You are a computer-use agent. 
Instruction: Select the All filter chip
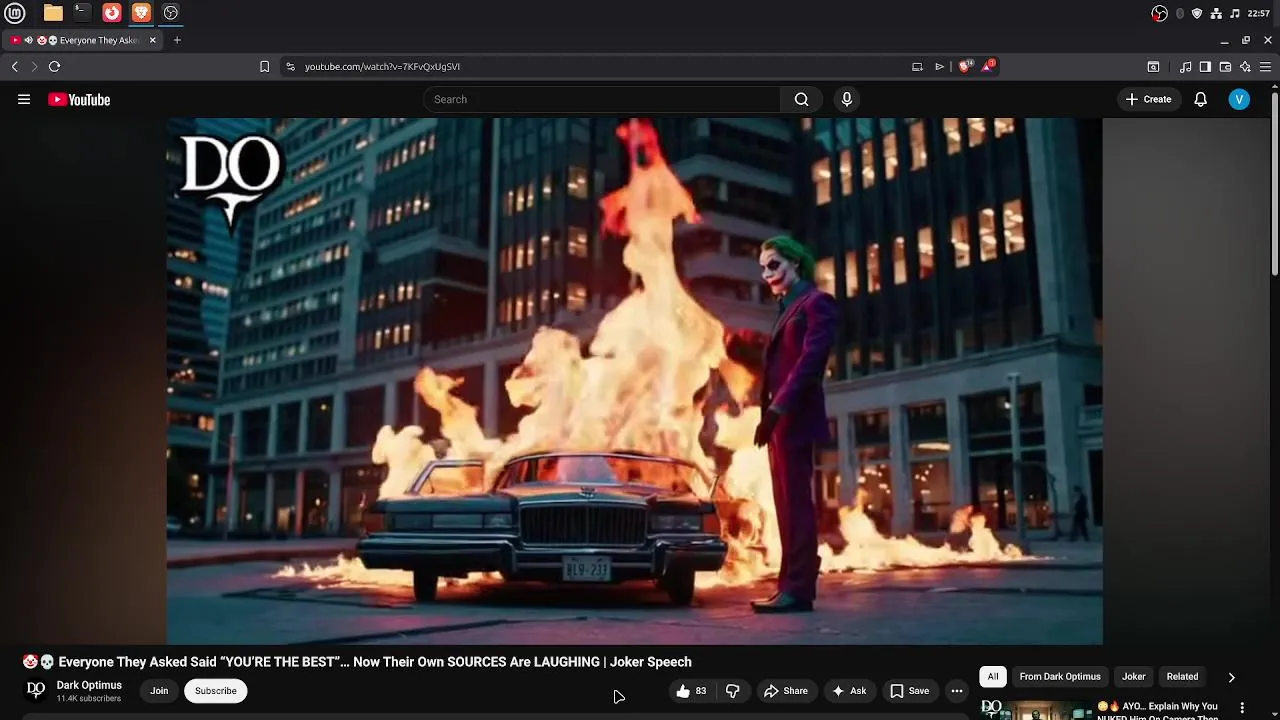point(993,677)
